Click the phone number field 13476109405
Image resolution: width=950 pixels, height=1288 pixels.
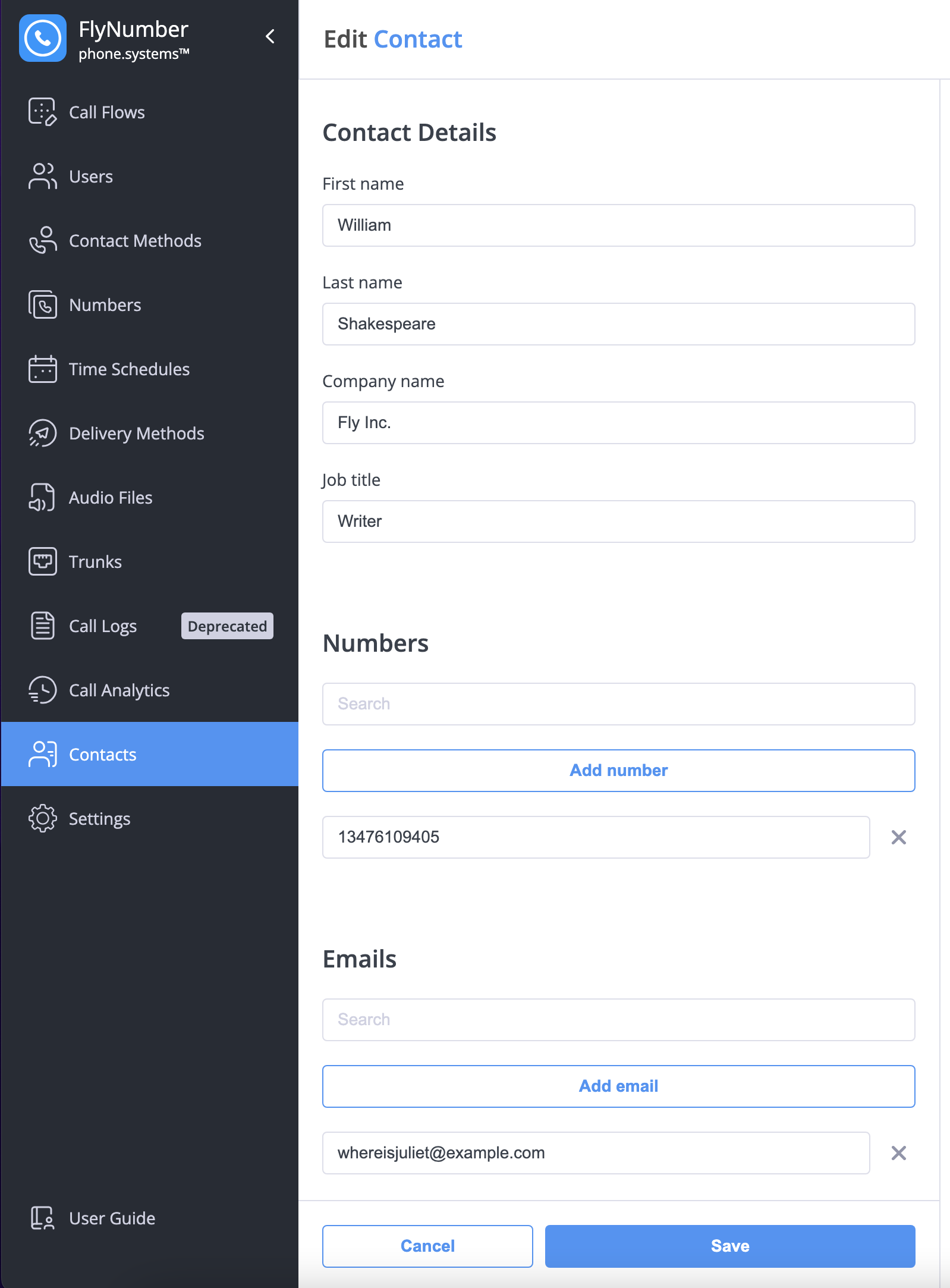596,837
